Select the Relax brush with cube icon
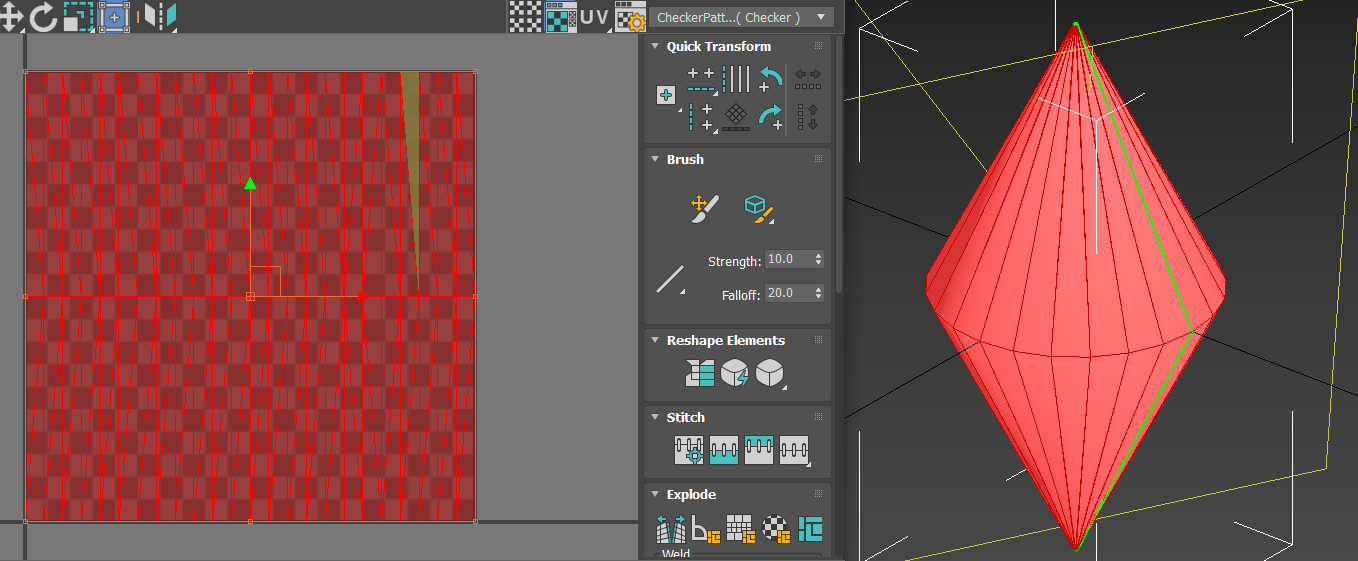1358x561 pixels. 759,208
